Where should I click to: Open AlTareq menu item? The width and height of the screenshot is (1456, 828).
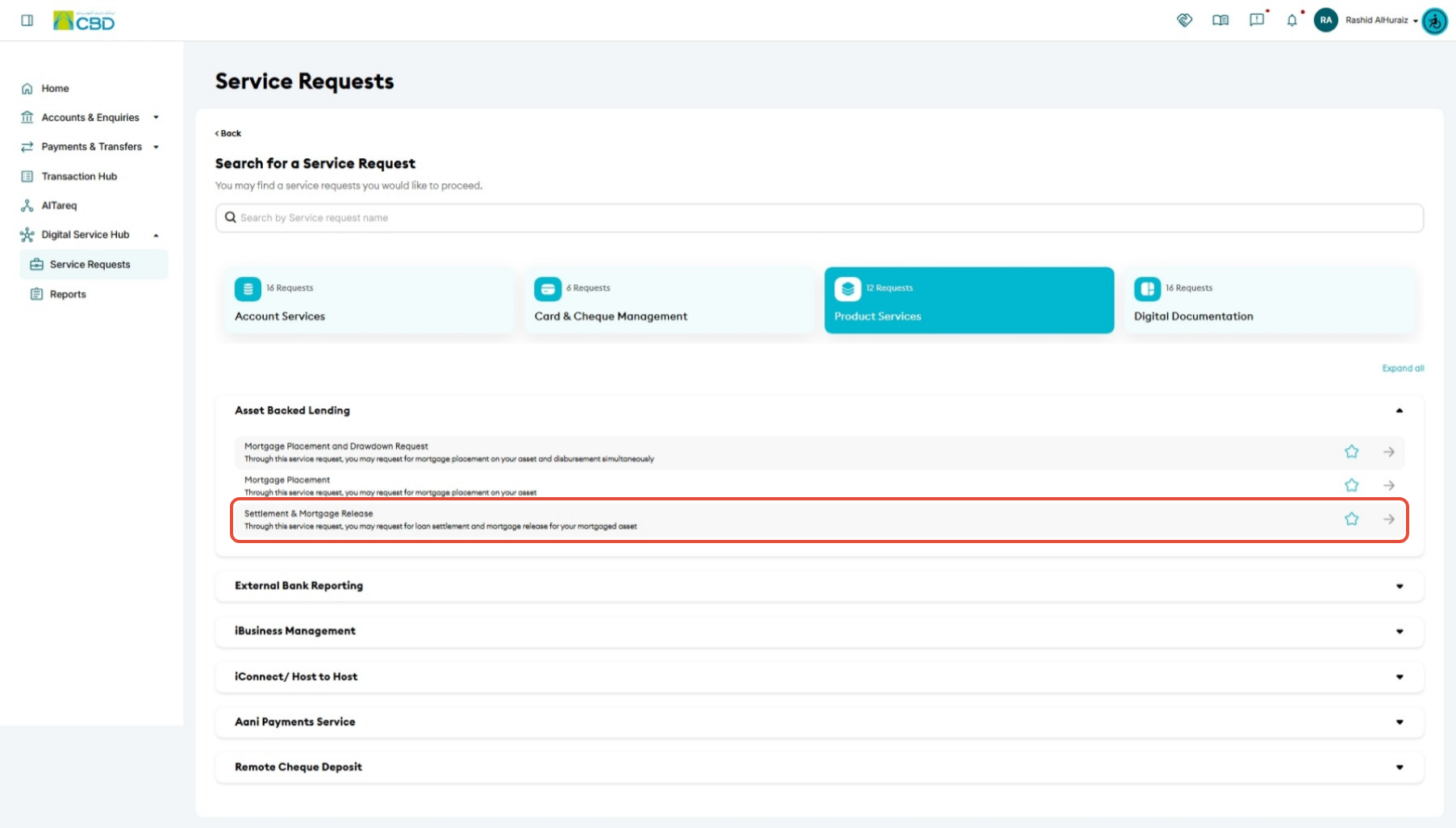click(x=59, y=206)
